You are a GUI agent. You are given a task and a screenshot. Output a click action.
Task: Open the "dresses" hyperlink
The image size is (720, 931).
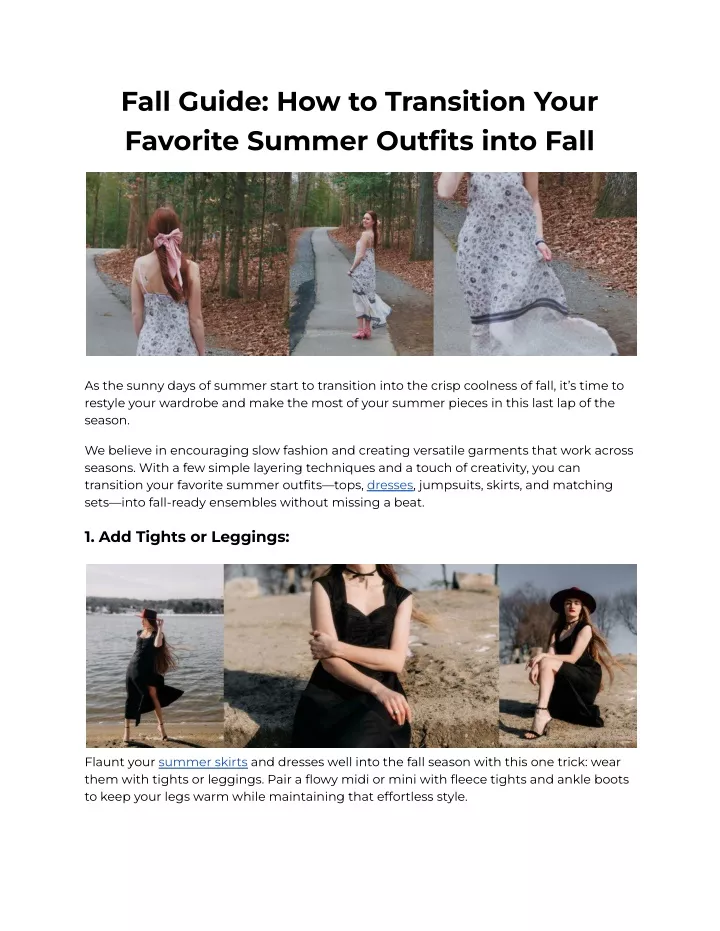(x=389, y=485)
